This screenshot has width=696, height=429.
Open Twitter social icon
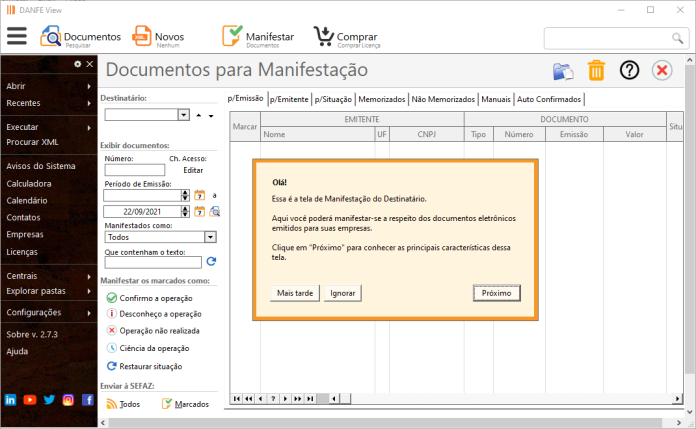coord(49,400)
